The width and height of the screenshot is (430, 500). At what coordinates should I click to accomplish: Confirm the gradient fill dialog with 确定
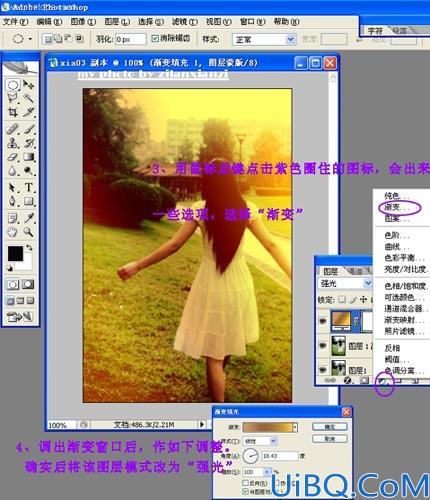click(x=330, y=427)
